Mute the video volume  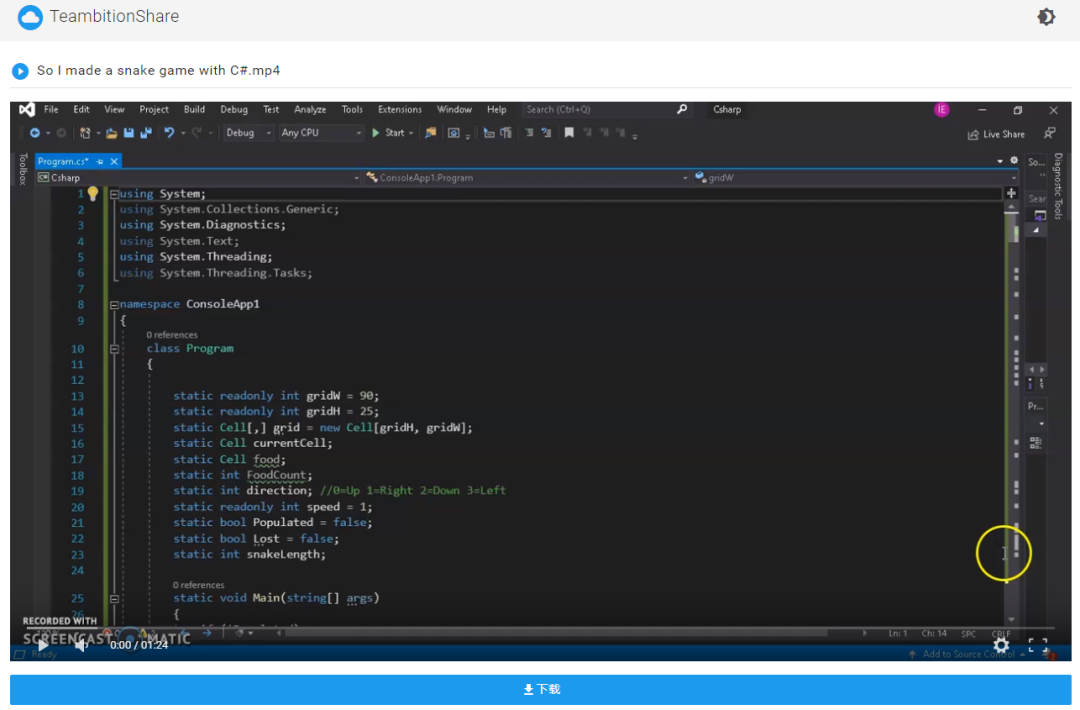click(x=82, y=645)
